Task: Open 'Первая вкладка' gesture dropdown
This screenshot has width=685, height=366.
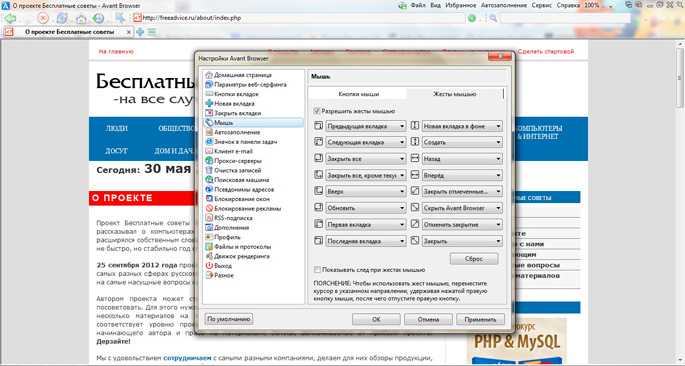Action: point(366,225)
